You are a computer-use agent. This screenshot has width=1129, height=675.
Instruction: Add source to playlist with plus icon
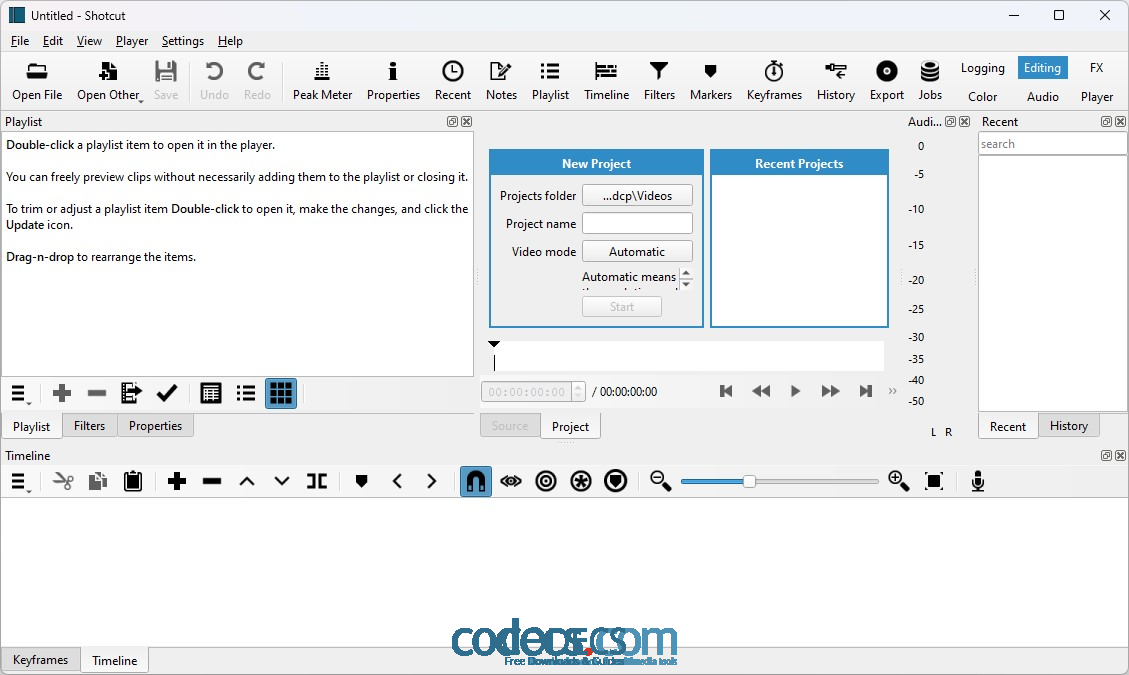(62, 393)
